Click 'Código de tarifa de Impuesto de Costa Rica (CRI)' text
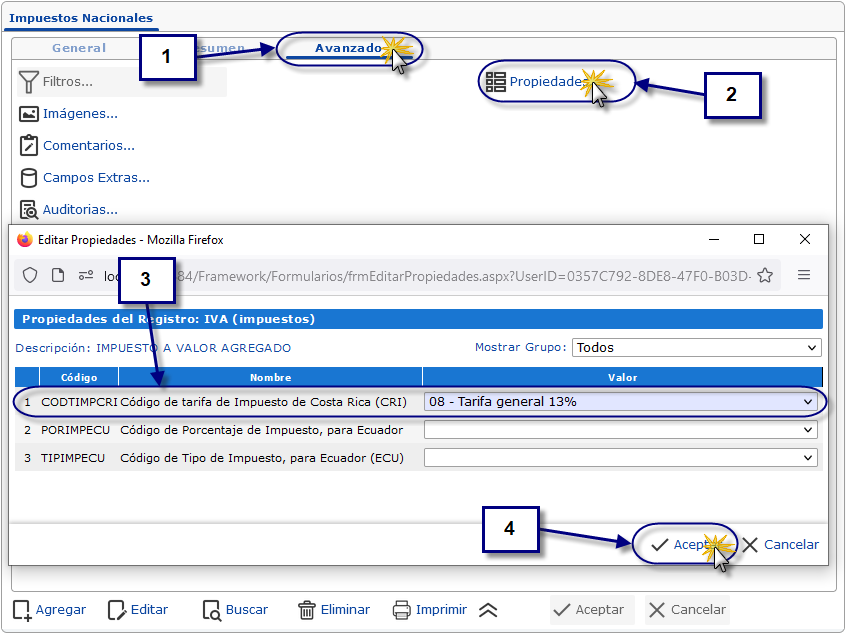846x634 pixels. coord(263,402)
